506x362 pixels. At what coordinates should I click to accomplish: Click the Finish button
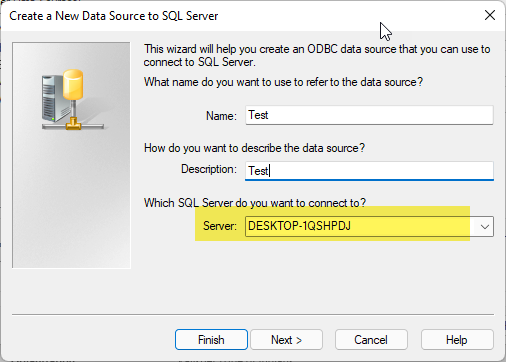[211, 340]
